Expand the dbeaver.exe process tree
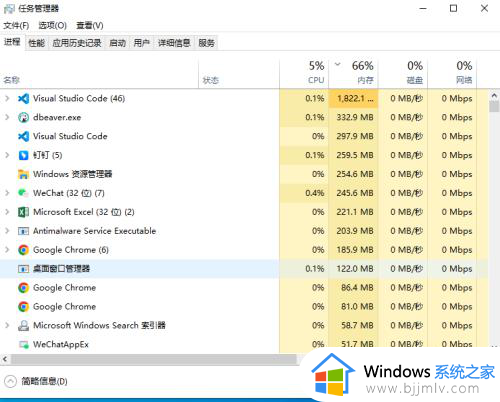Screen dimensions: 500x402 (x=7, y=117)
